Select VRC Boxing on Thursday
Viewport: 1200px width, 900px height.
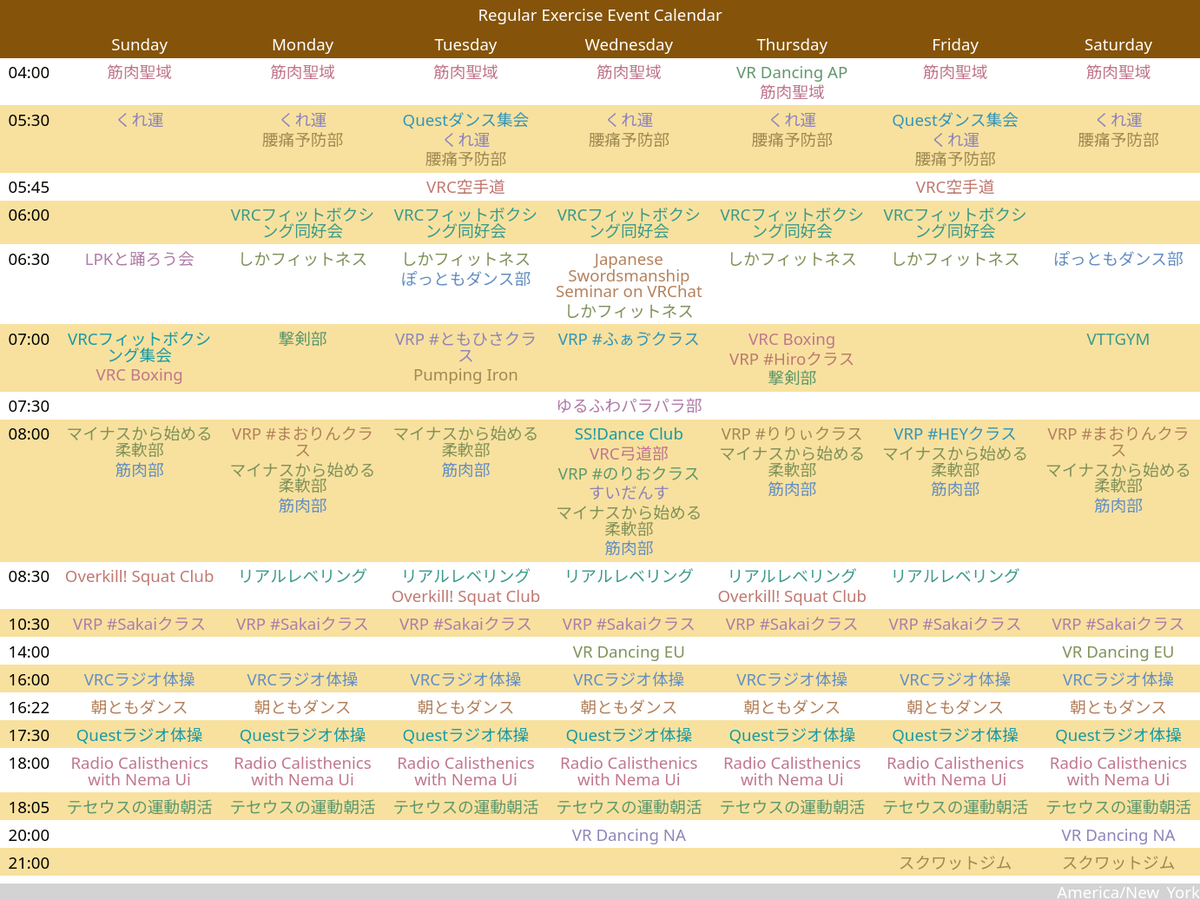pyautogui.click(x=792, y=339)
